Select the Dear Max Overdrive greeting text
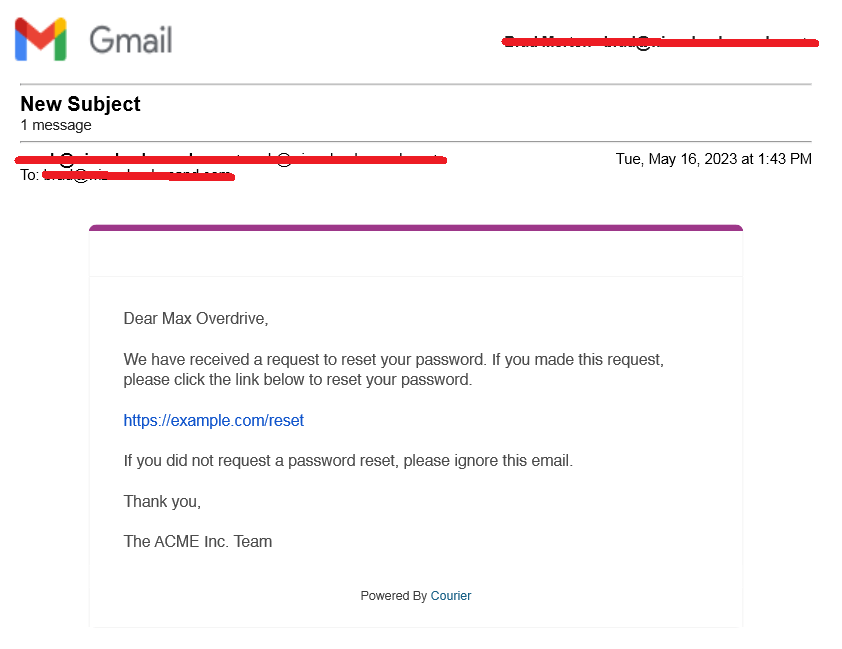The image size is (842, 649). coord(195,318)
